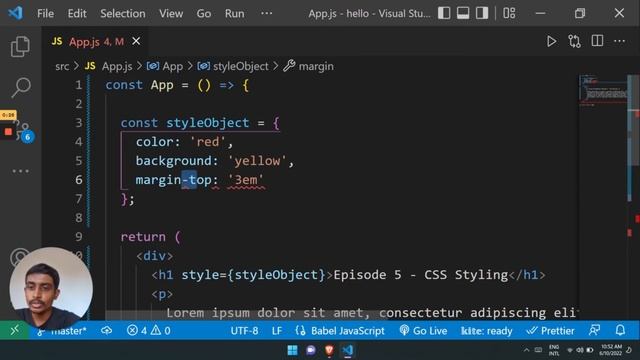Click the code minimap preview
This screenshot has width=640, height=360.
[x=602, y=92]
